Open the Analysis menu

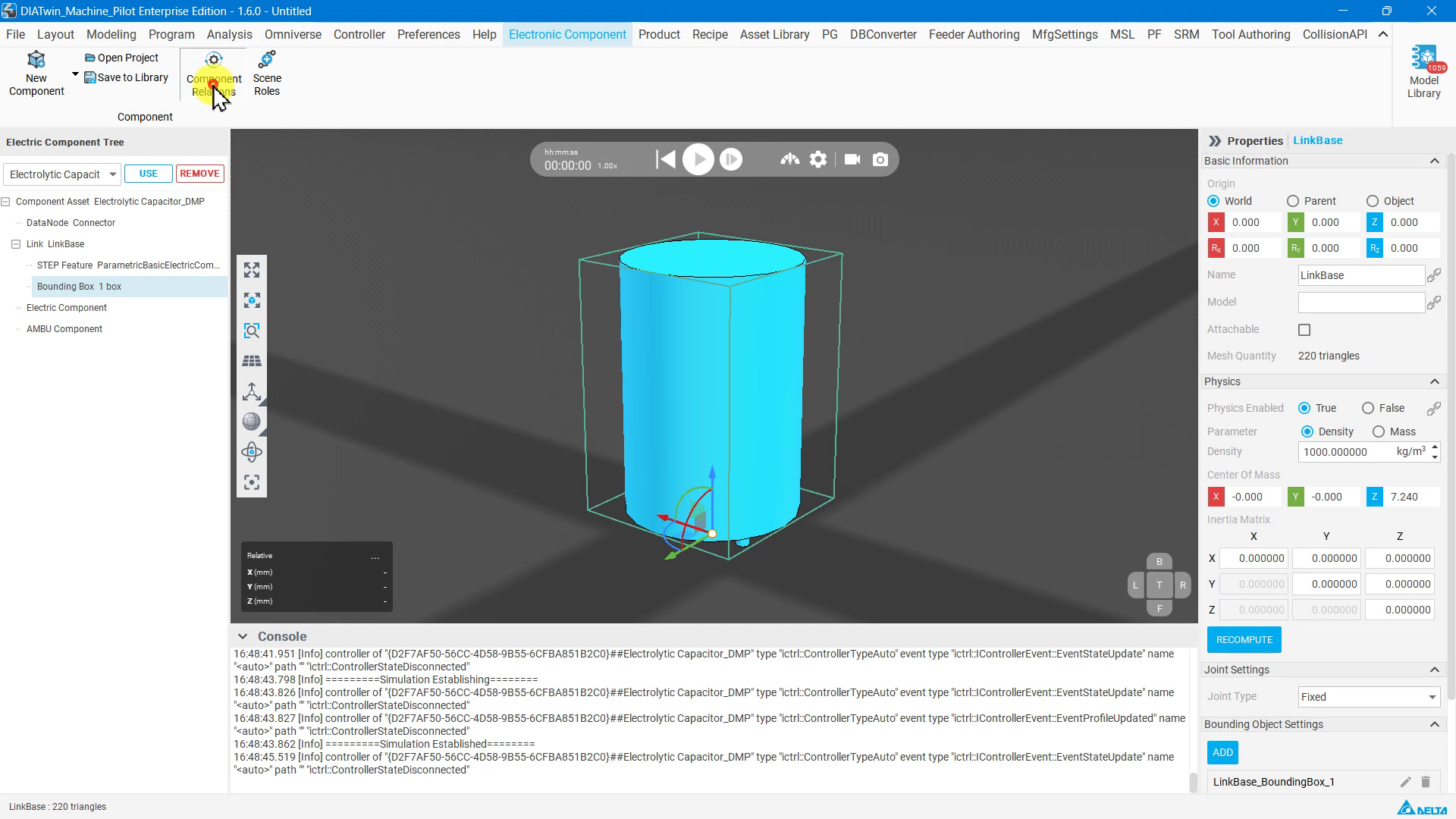tap(229, 35)
